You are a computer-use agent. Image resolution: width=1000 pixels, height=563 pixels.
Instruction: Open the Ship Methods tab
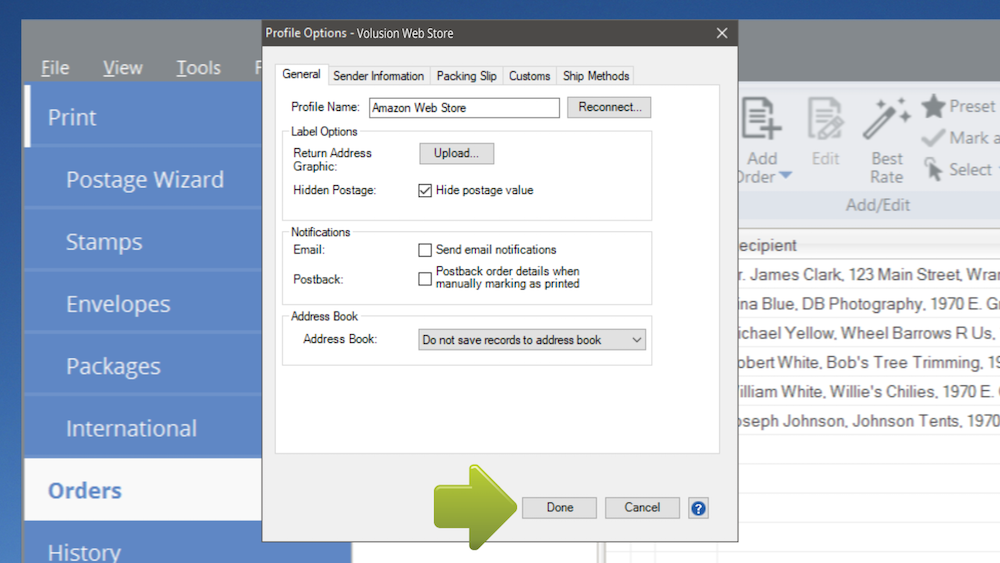[x=596, y=76]
